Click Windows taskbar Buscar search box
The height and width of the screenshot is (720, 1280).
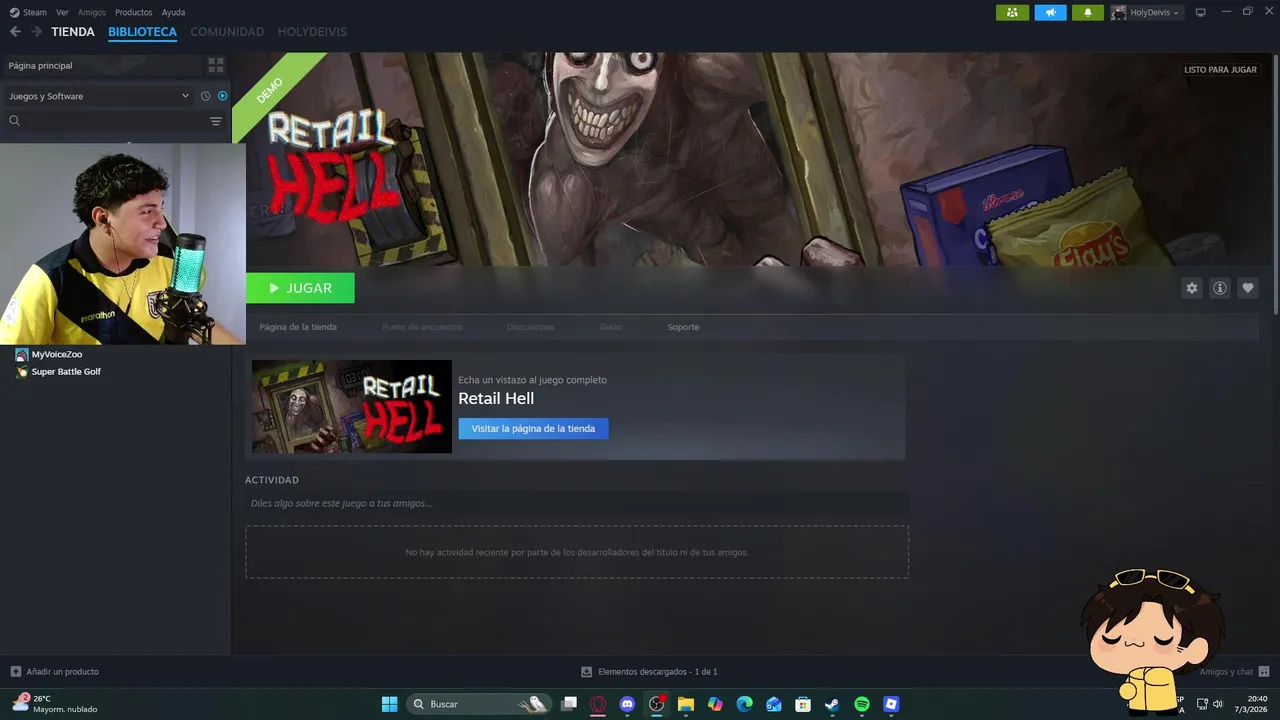tap(480, 704)
